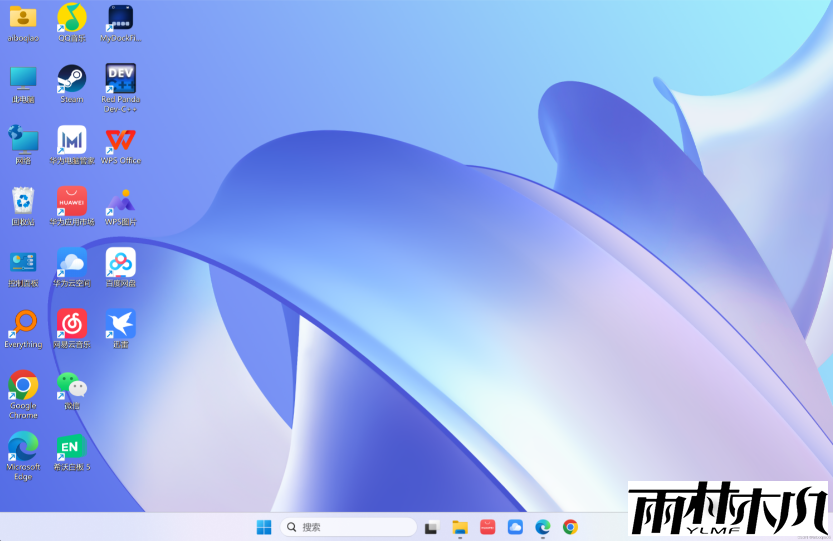The height and width of the screenshot is (541, 833).
Task: Select the 网易云音乐 desktop icon
Action: (x=71, y=323)
